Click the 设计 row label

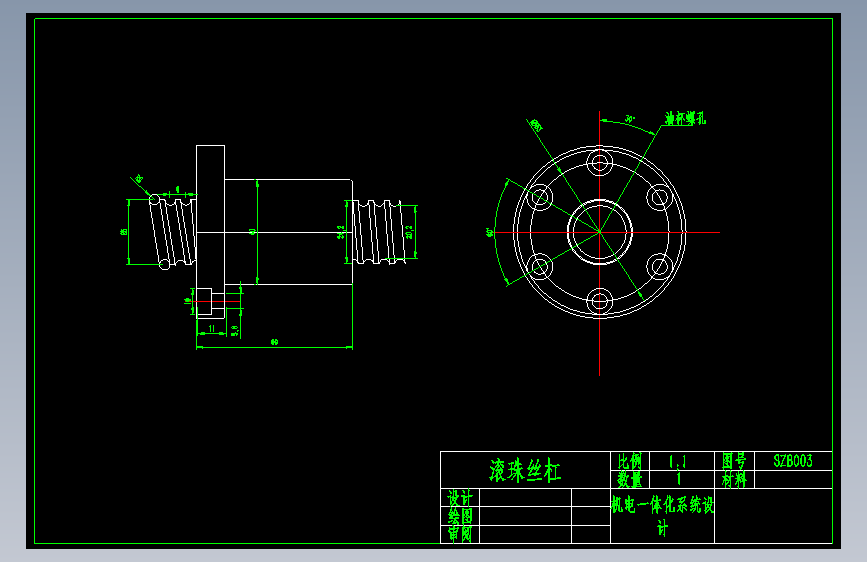click(460, 498)
